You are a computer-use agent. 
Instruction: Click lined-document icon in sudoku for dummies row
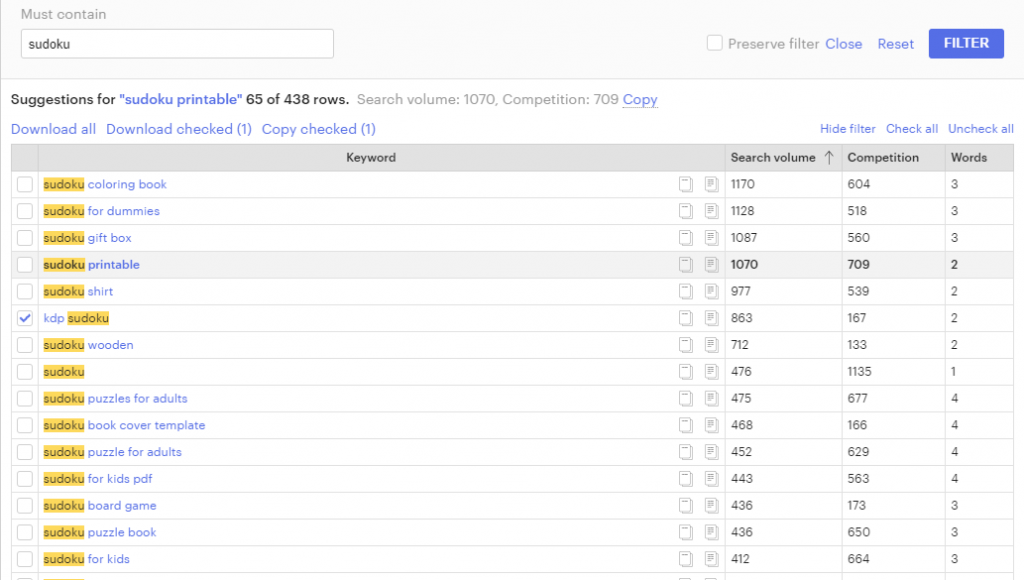711,211
